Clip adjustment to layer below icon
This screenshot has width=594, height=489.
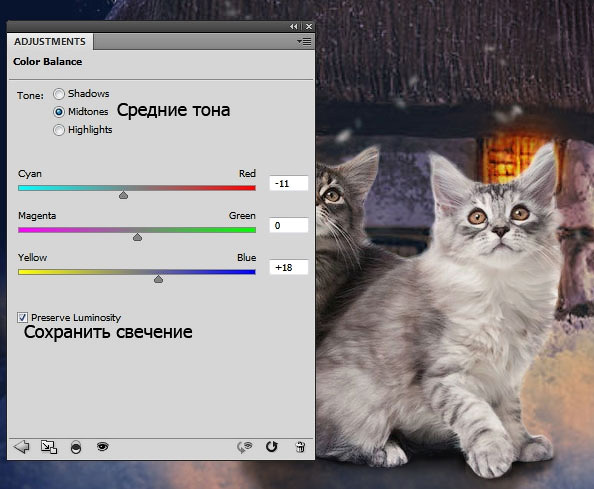(x=76, y=447)
